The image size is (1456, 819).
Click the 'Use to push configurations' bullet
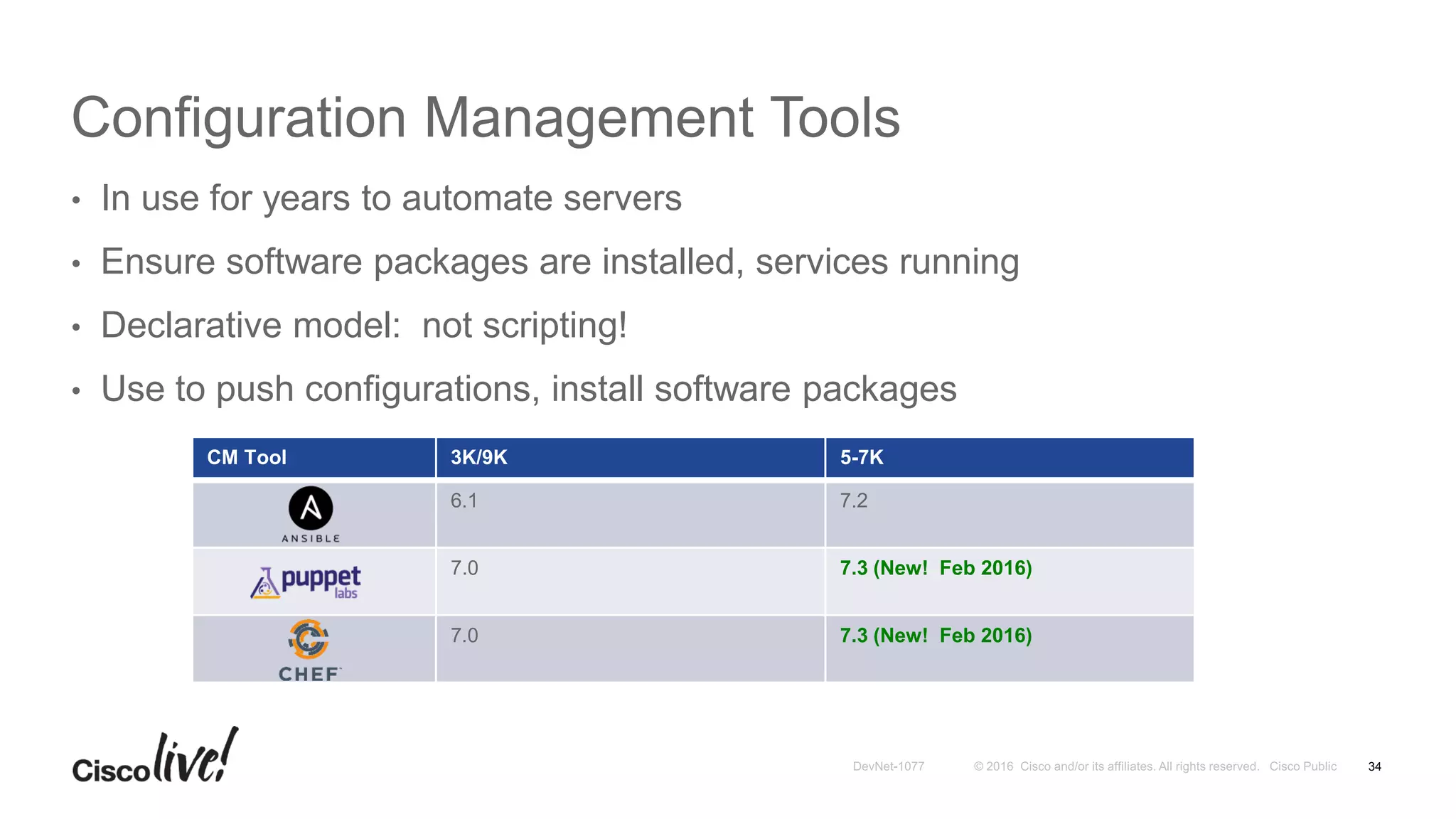pyautogui.click(x=528, y=390)
